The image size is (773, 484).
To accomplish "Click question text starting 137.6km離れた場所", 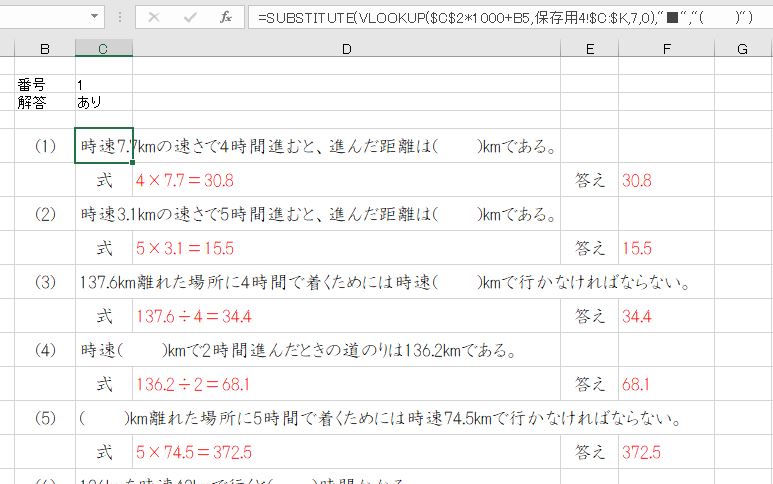I will (385, 282).
